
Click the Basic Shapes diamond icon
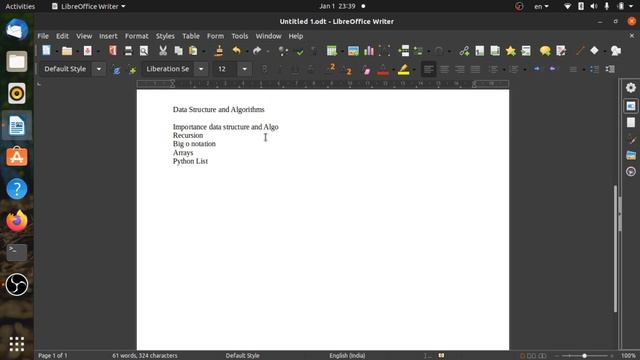pyautogui.click(x=594, y=51)
